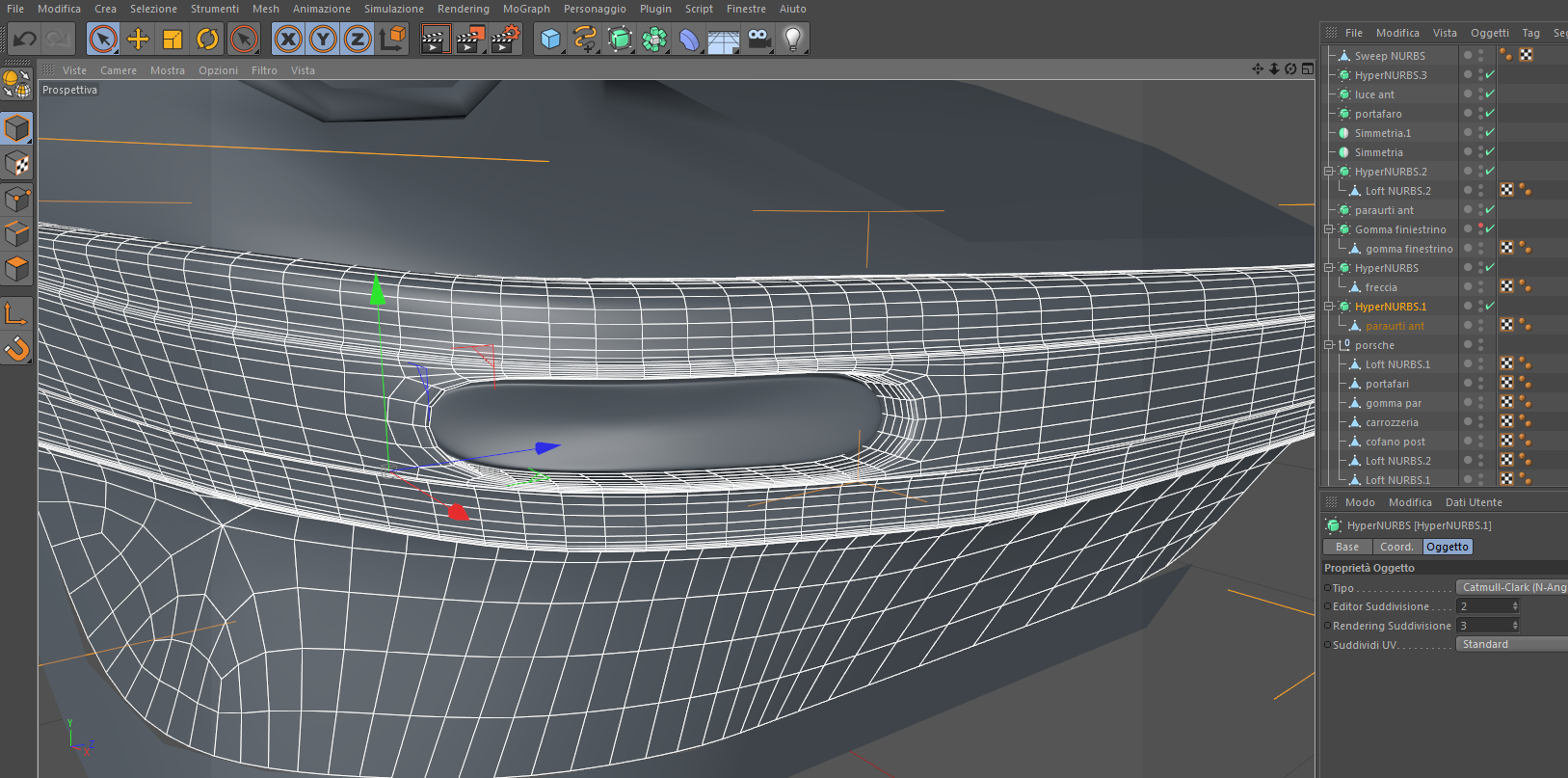
Task: Click the undo arrow icon
Action: point(24,39)
